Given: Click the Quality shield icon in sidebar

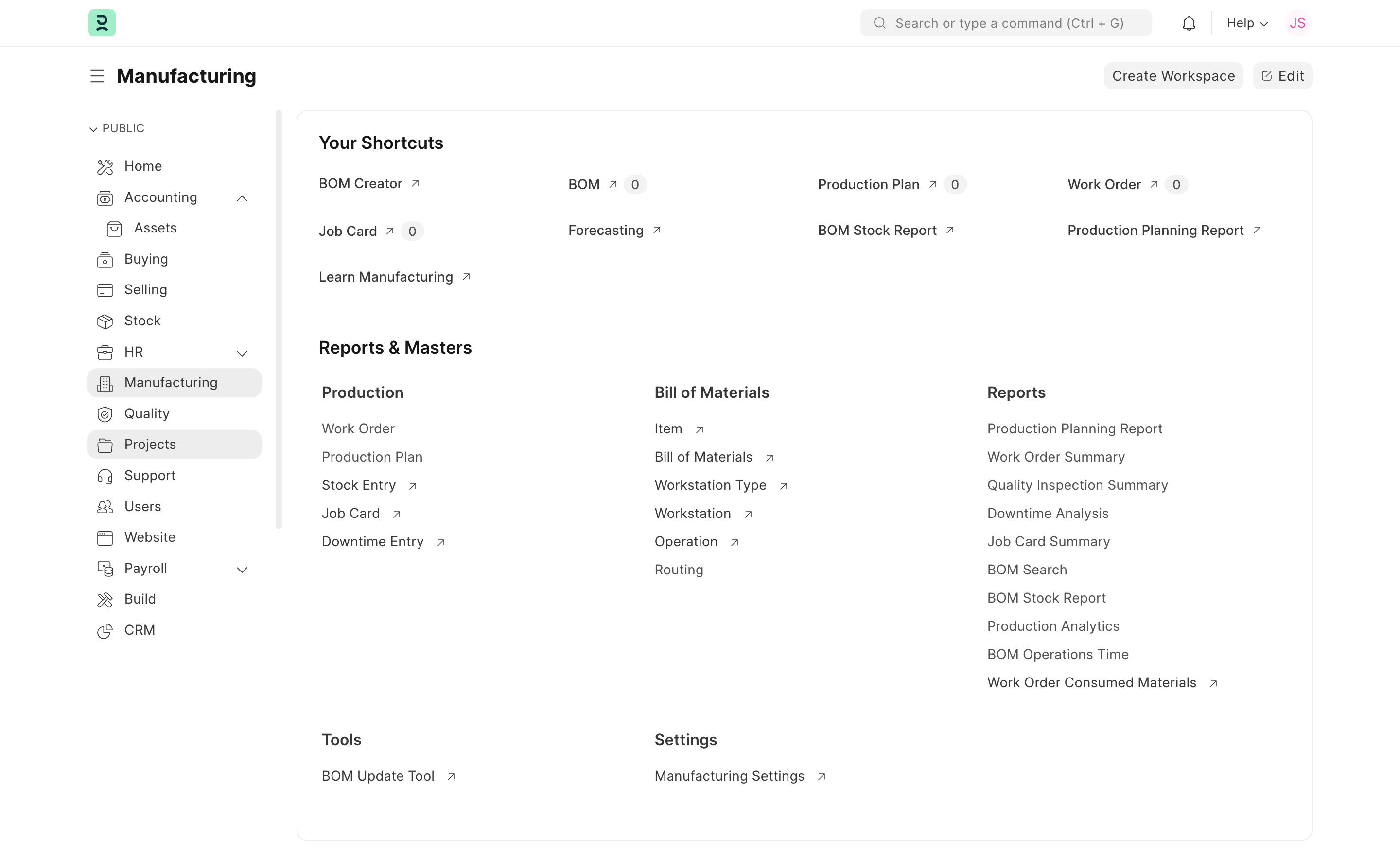Looking at the screenshot, I should point(105,414).
